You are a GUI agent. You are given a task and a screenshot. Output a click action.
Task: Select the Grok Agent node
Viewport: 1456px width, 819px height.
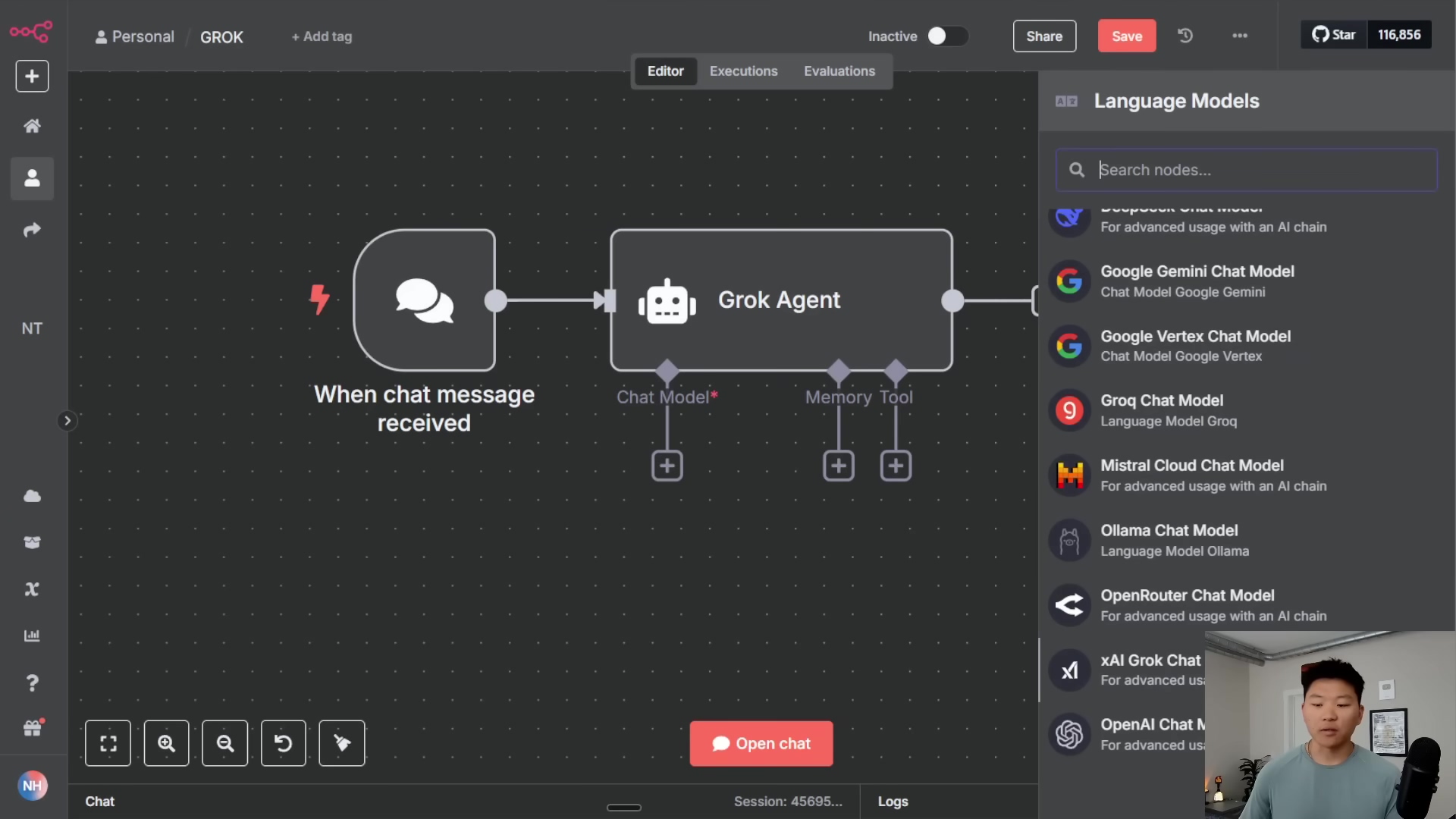781,300
